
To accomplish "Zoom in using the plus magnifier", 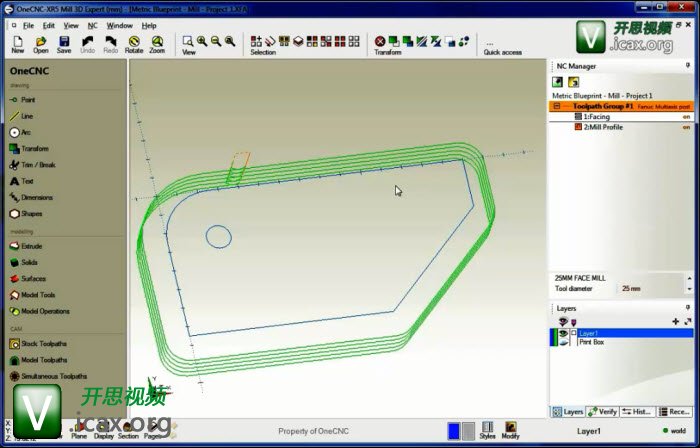I will 202,41.
